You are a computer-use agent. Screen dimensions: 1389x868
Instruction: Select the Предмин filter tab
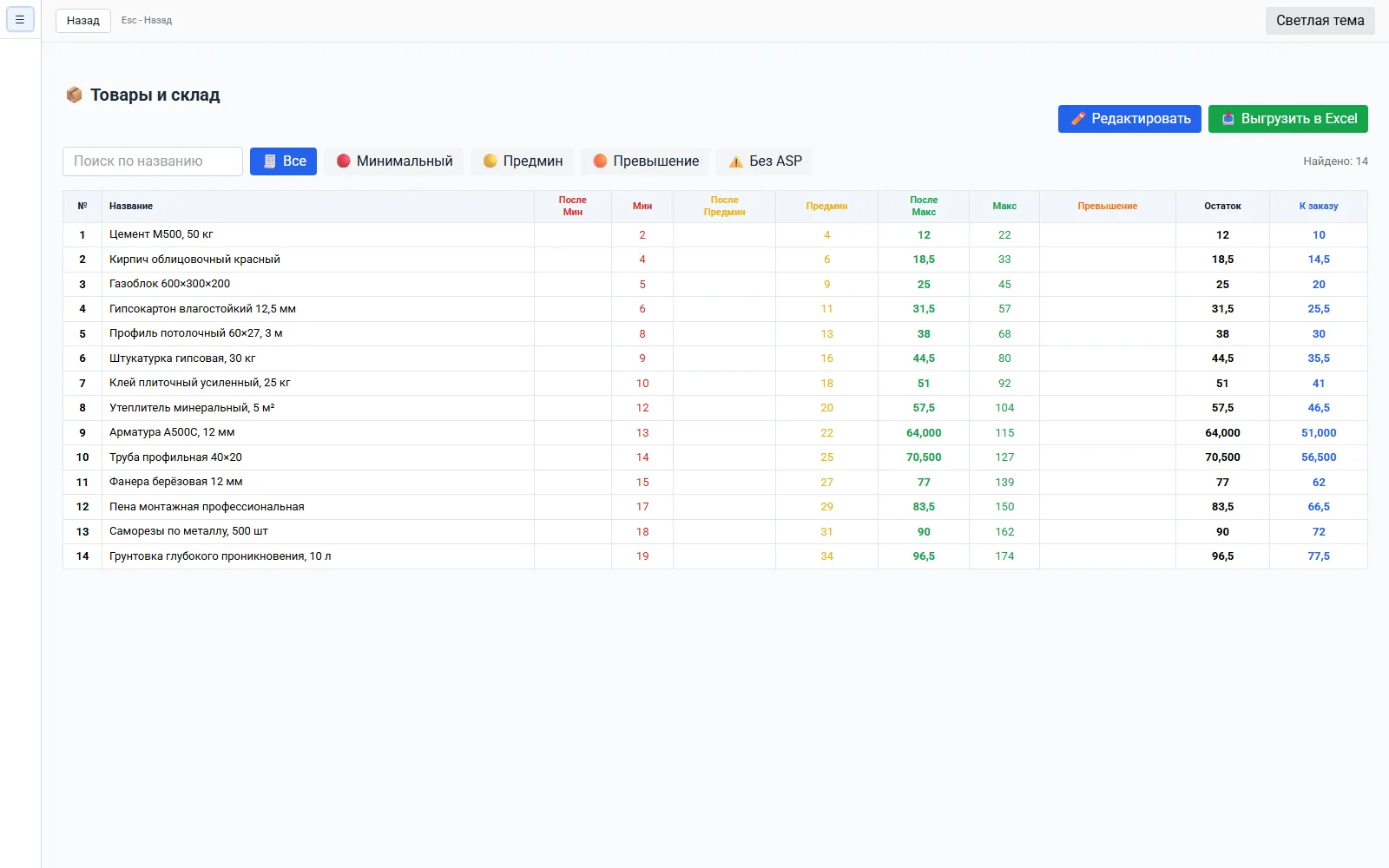(x=523, y=161)
